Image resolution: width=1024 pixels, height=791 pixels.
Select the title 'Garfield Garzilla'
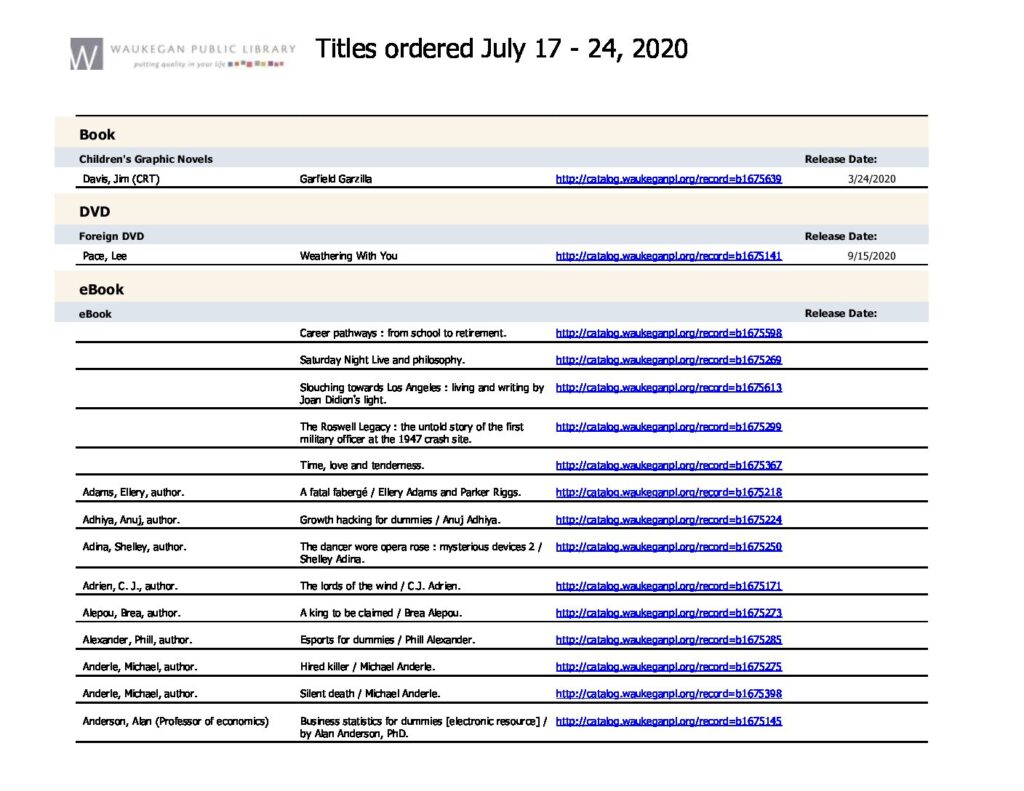click(336, 179)
